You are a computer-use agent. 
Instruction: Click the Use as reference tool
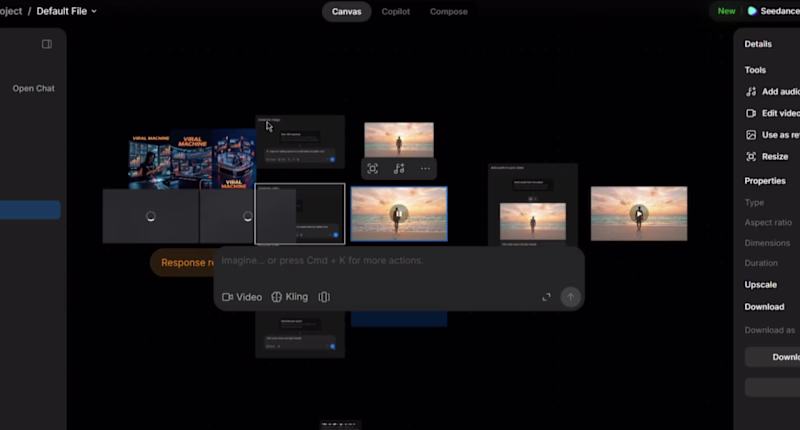point(772,135)
